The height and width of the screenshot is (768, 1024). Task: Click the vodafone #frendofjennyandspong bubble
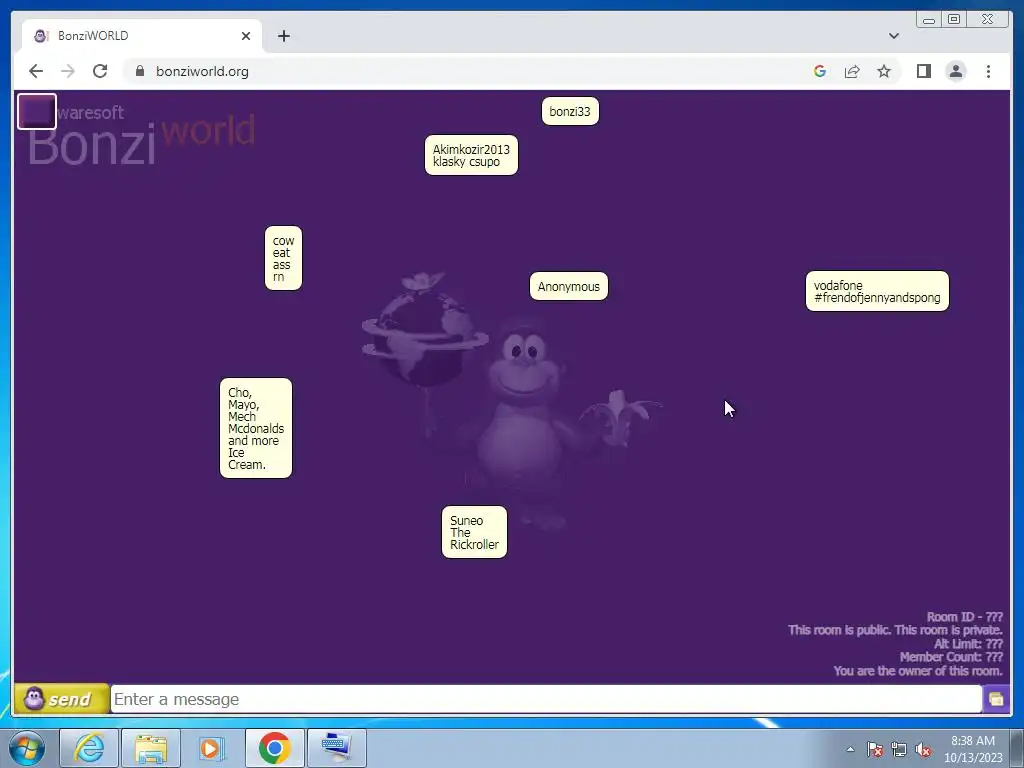[x=877, y=291]
